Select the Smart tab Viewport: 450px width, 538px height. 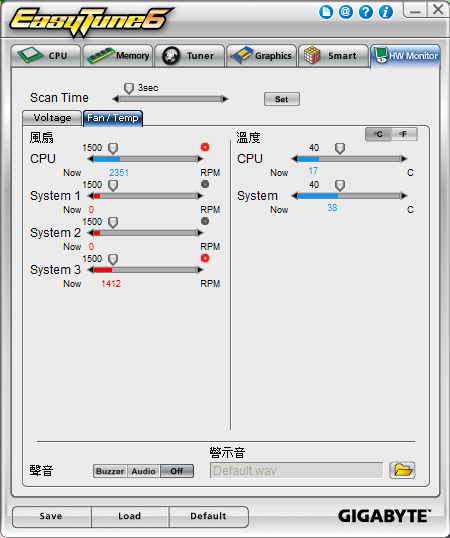click(333, 56)
